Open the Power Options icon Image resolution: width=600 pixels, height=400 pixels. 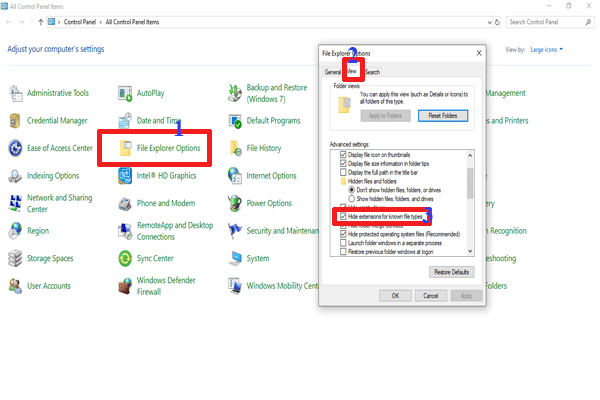[235, 203]
